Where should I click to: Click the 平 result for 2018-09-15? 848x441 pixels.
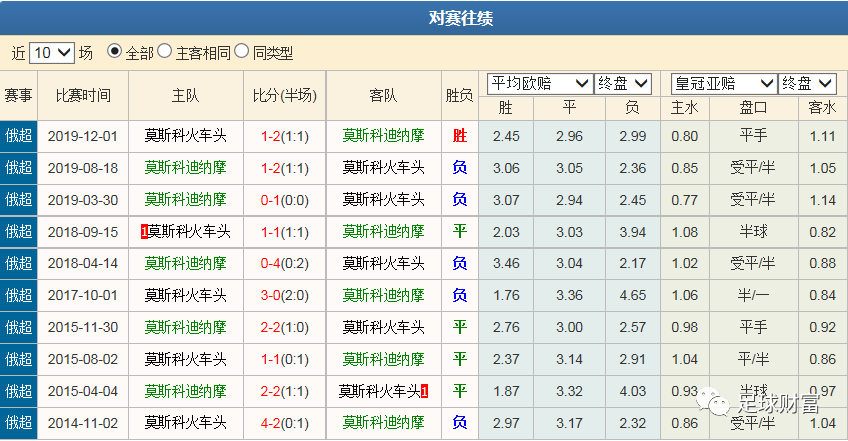point(460,232)
